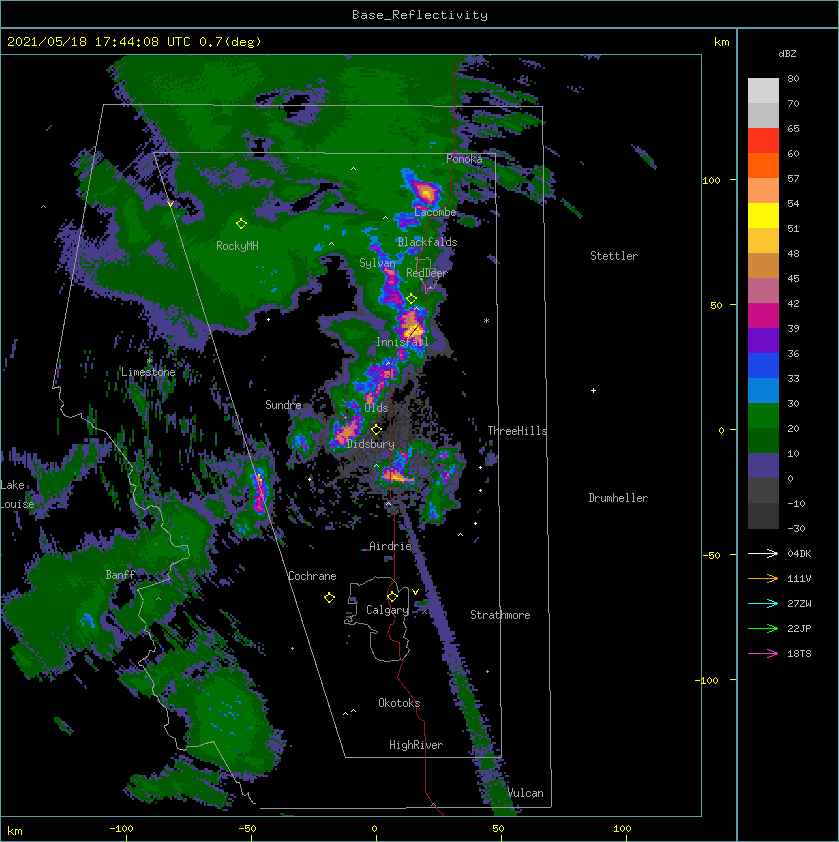Click the Vulcan town label

(525, 793)
